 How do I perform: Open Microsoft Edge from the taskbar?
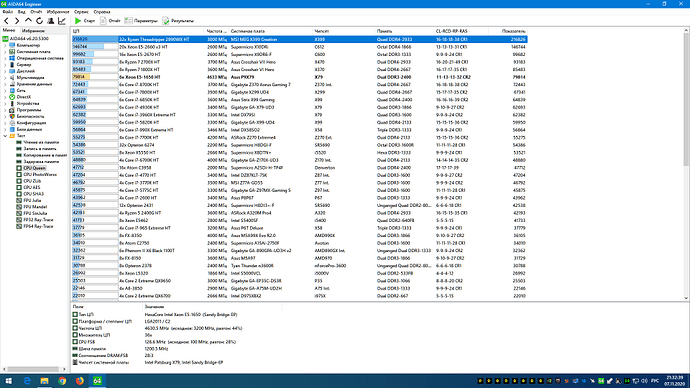click(27, 381)
